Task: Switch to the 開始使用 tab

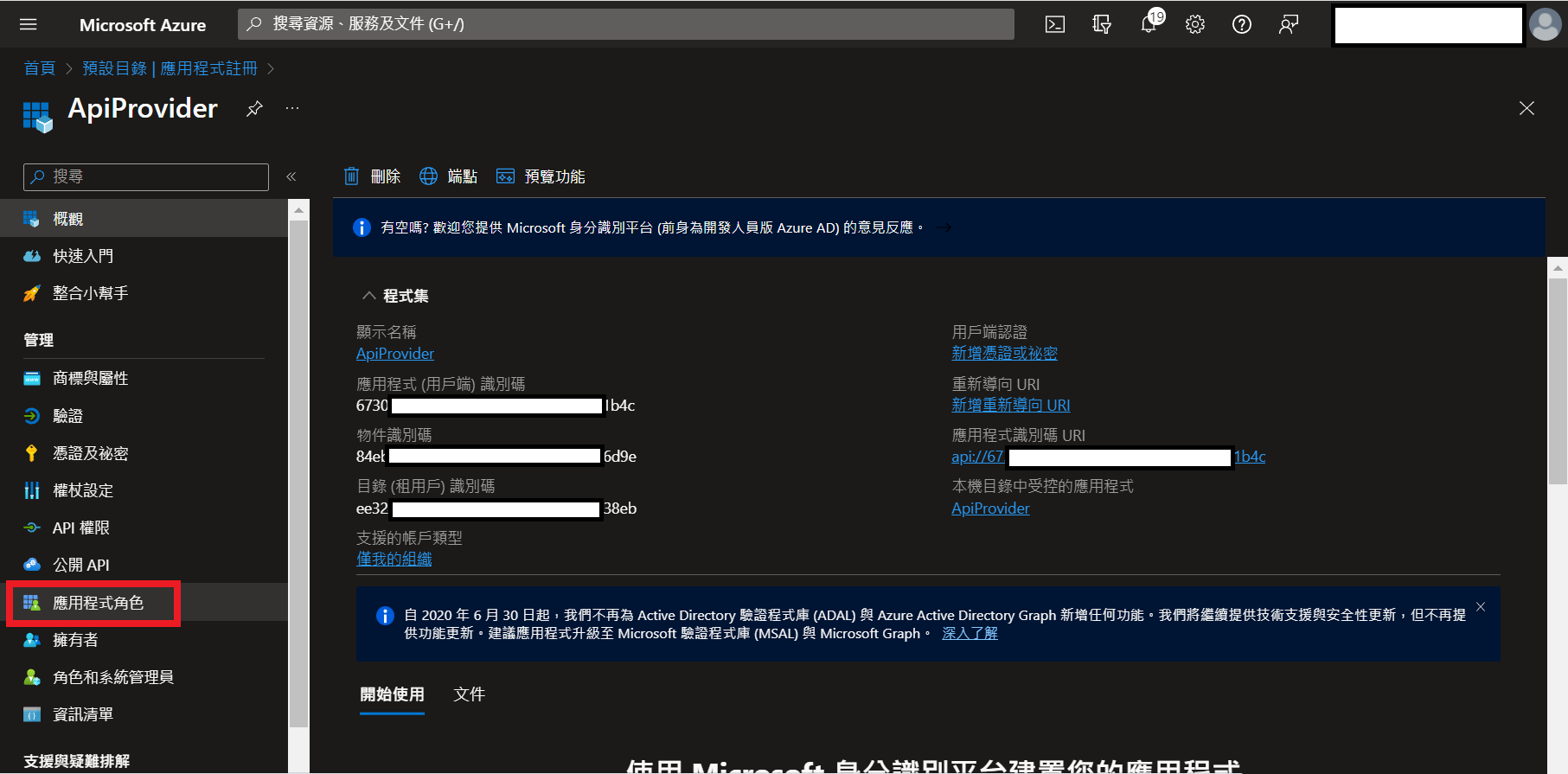Action: click(393, 694)
